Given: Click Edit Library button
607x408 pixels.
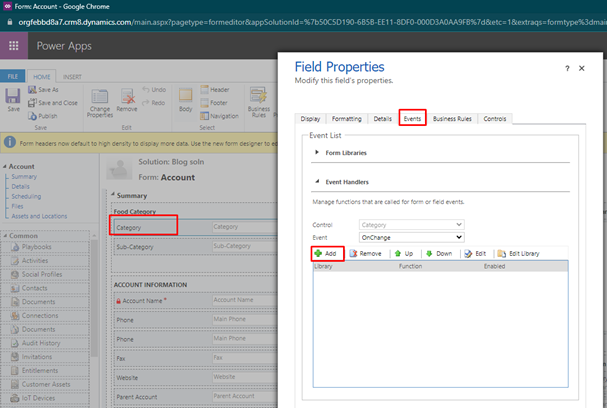Looking at the screenshot, I should tap(518, 254).
